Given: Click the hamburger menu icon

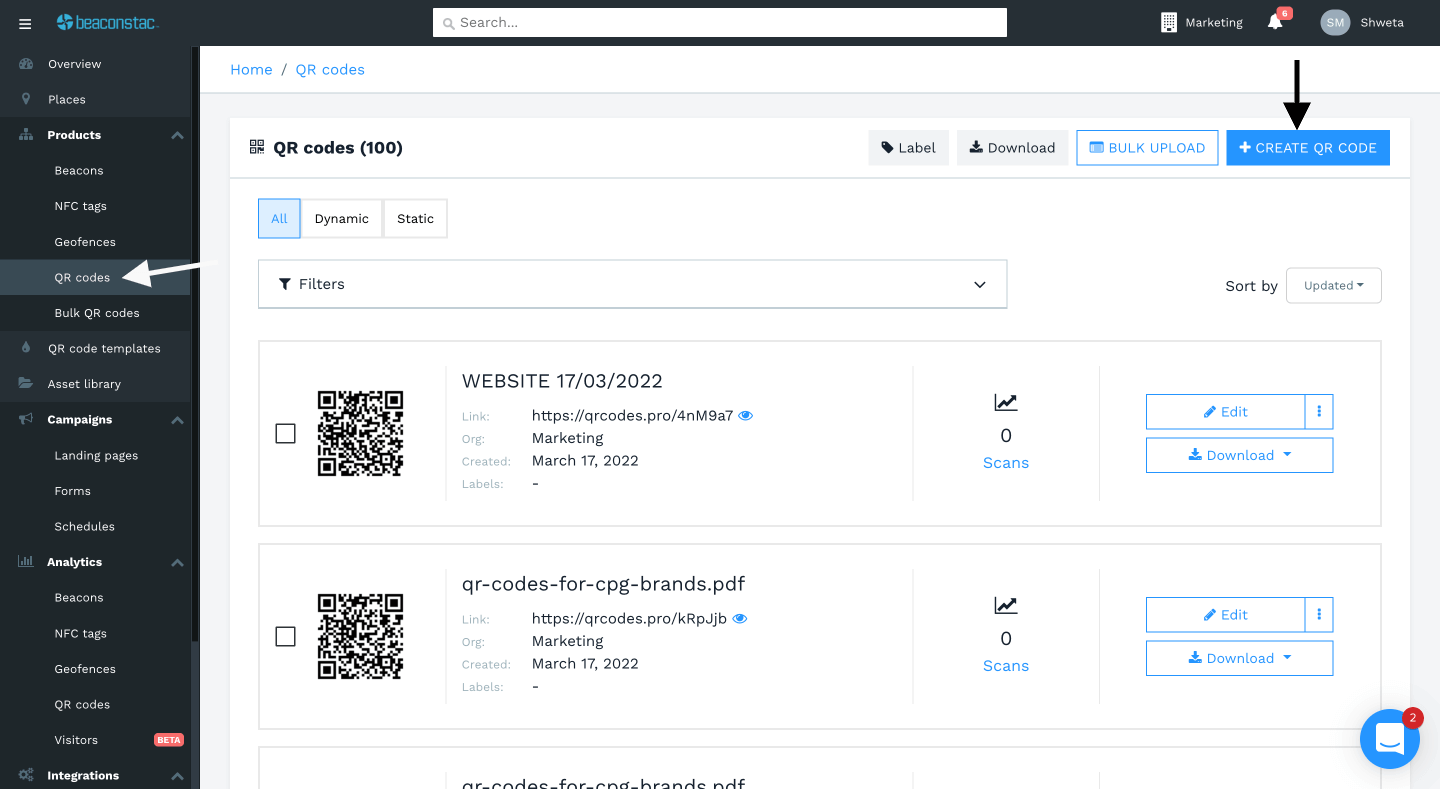Looking at the screenshot, I should tap(25, 22).
